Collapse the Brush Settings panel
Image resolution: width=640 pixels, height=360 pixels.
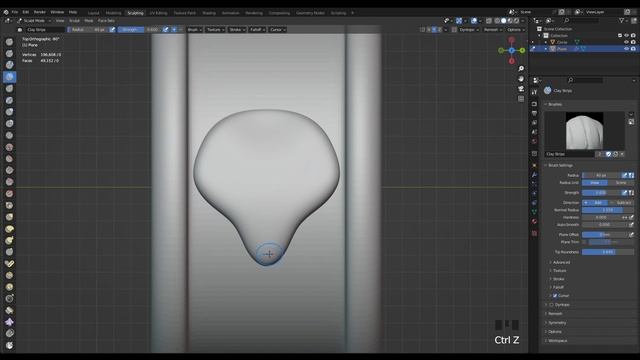point(560,165)
